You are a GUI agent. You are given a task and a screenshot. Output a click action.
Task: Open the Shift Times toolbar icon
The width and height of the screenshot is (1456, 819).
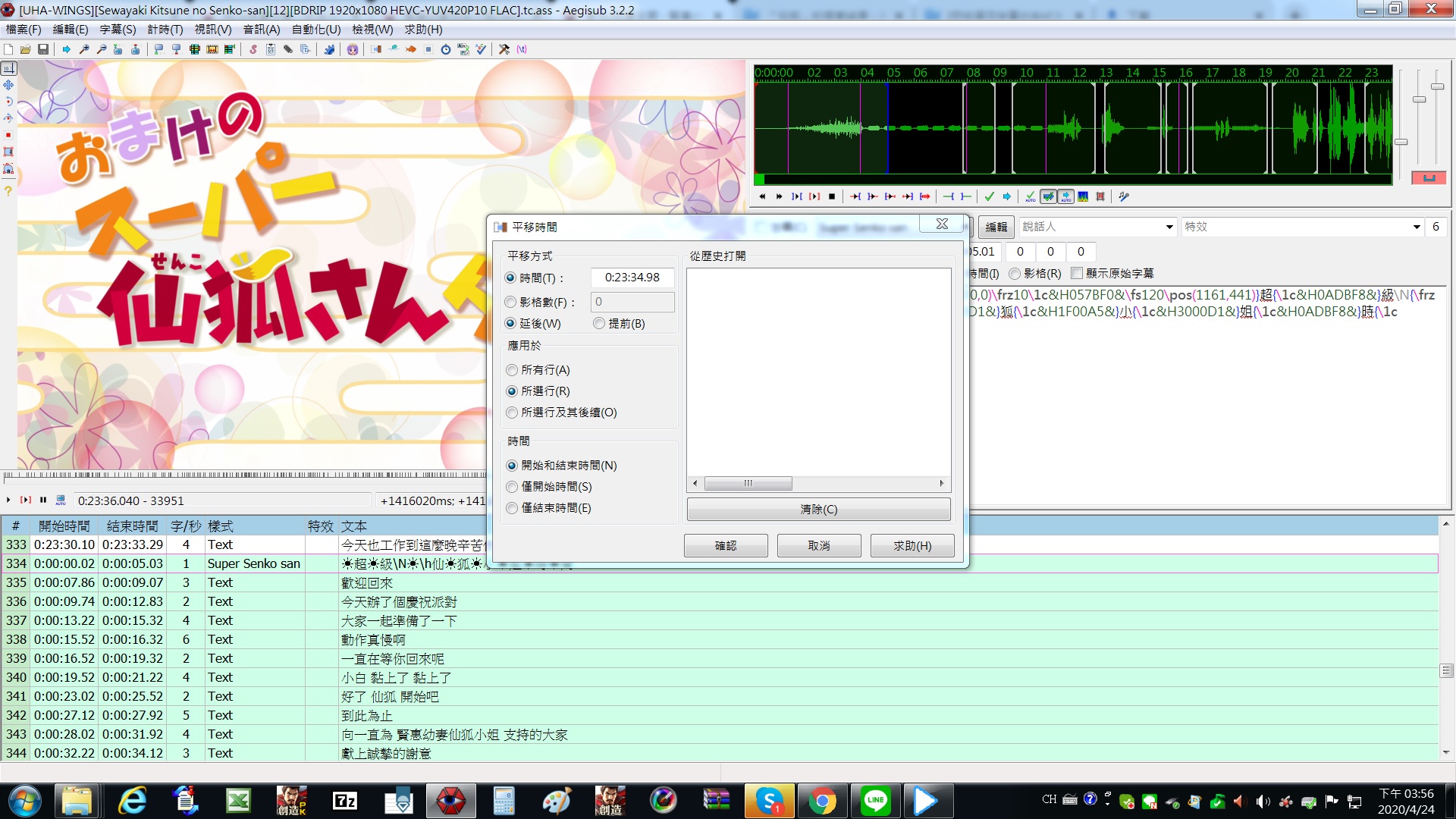(x=376, y=49)
